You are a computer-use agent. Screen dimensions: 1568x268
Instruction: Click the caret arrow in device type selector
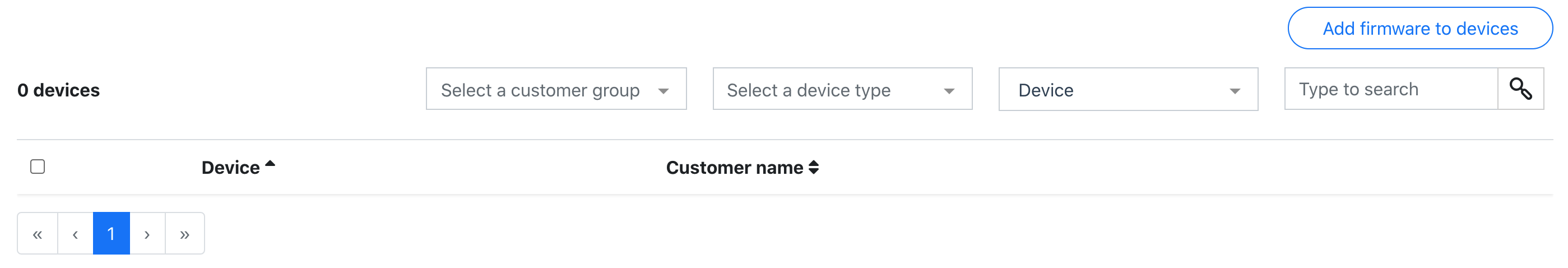(x=949, y=91)
